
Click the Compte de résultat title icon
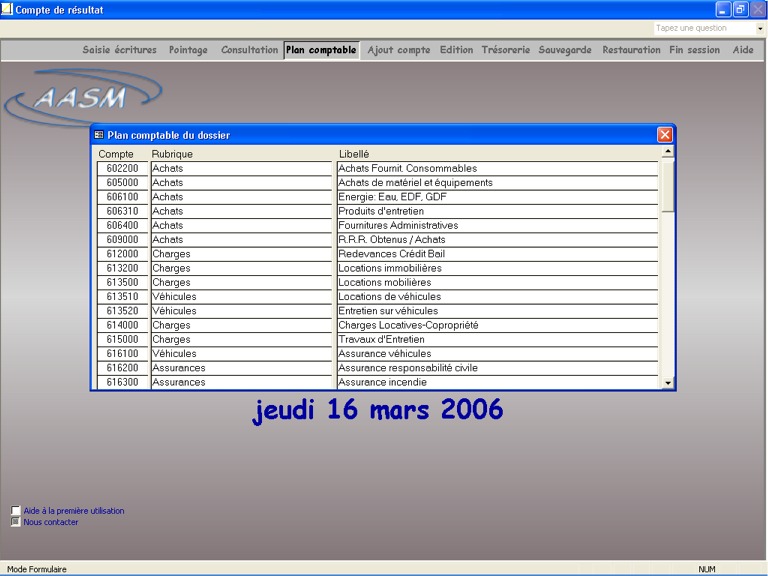pos(7,9)
